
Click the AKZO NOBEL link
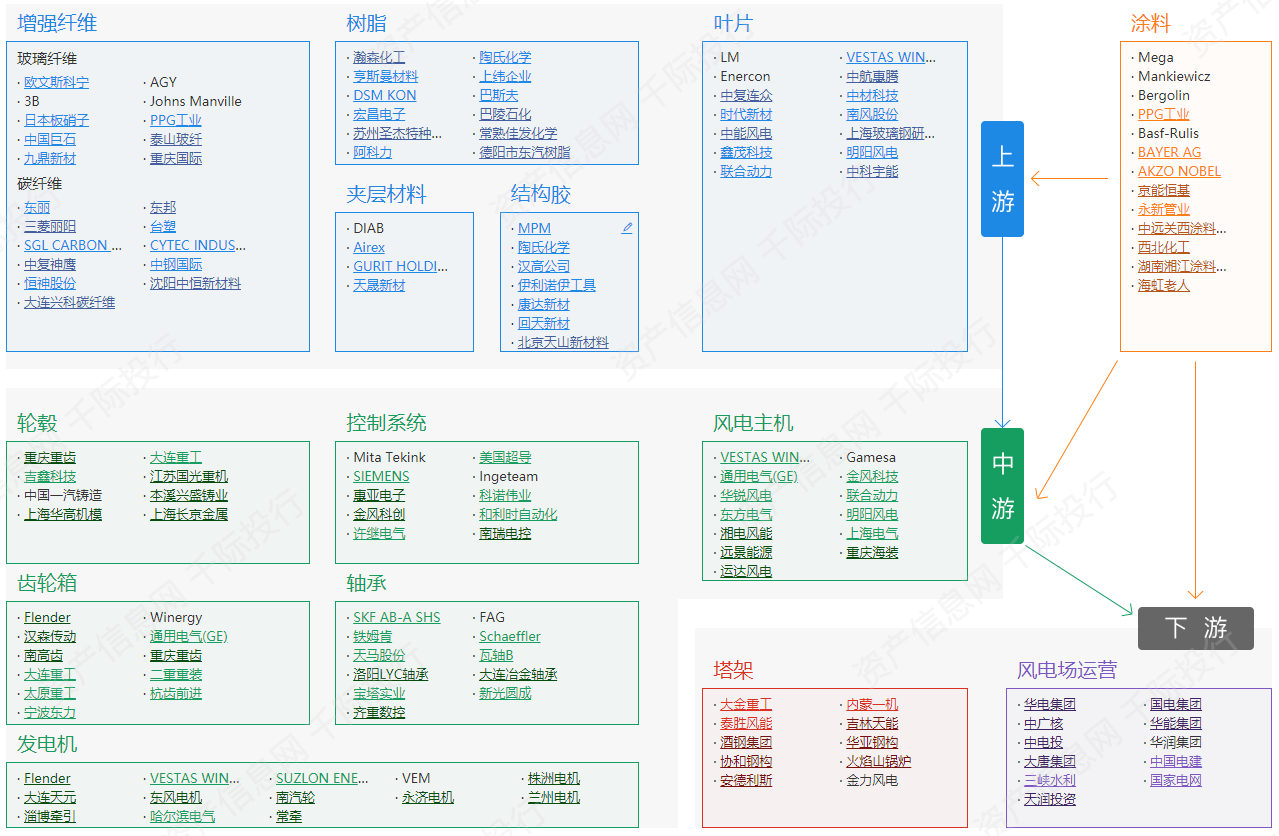click(1179, 171)
